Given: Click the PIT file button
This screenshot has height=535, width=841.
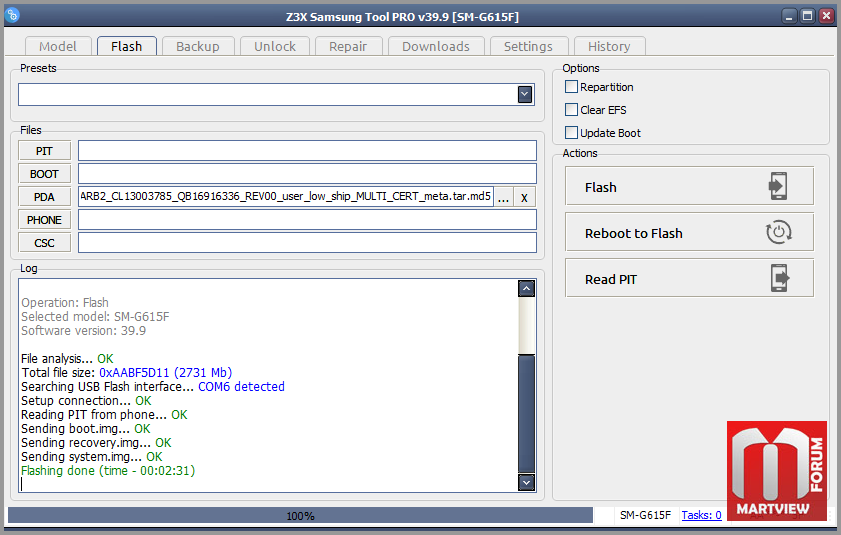Looking at the screenshot, I should coord(45,151).
